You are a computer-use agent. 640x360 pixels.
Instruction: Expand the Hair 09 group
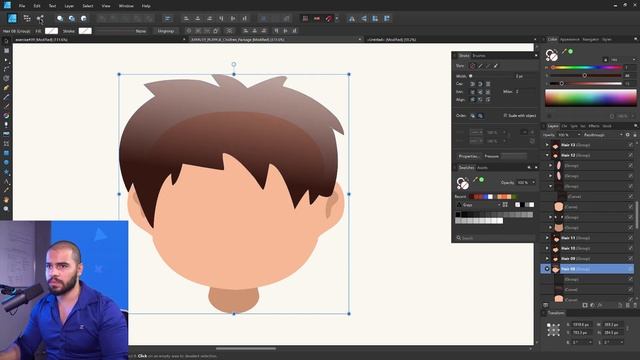(547, 258)
